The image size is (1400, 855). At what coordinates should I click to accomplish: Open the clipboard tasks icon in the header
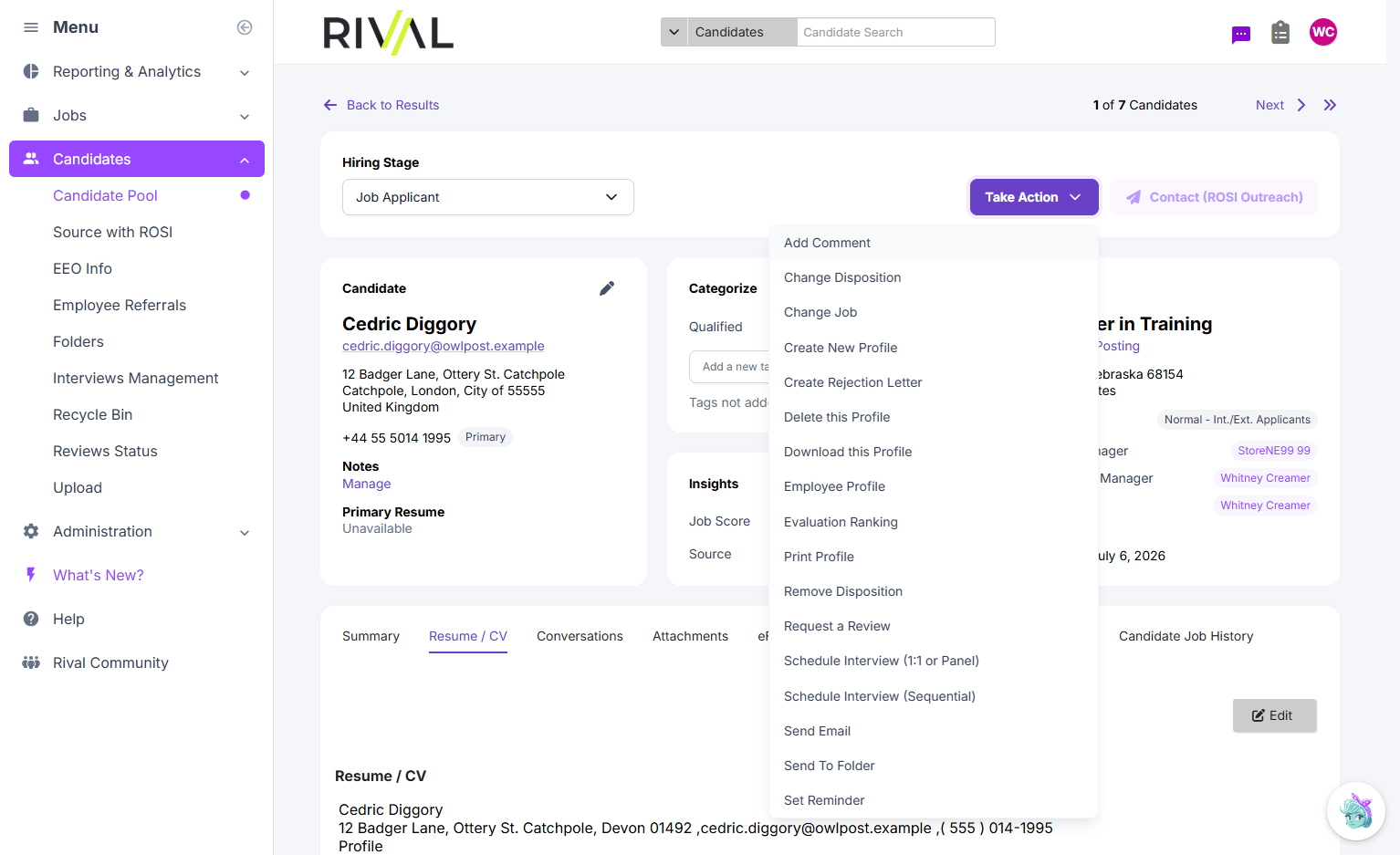pyautogui.click(x=1280, y=33)
